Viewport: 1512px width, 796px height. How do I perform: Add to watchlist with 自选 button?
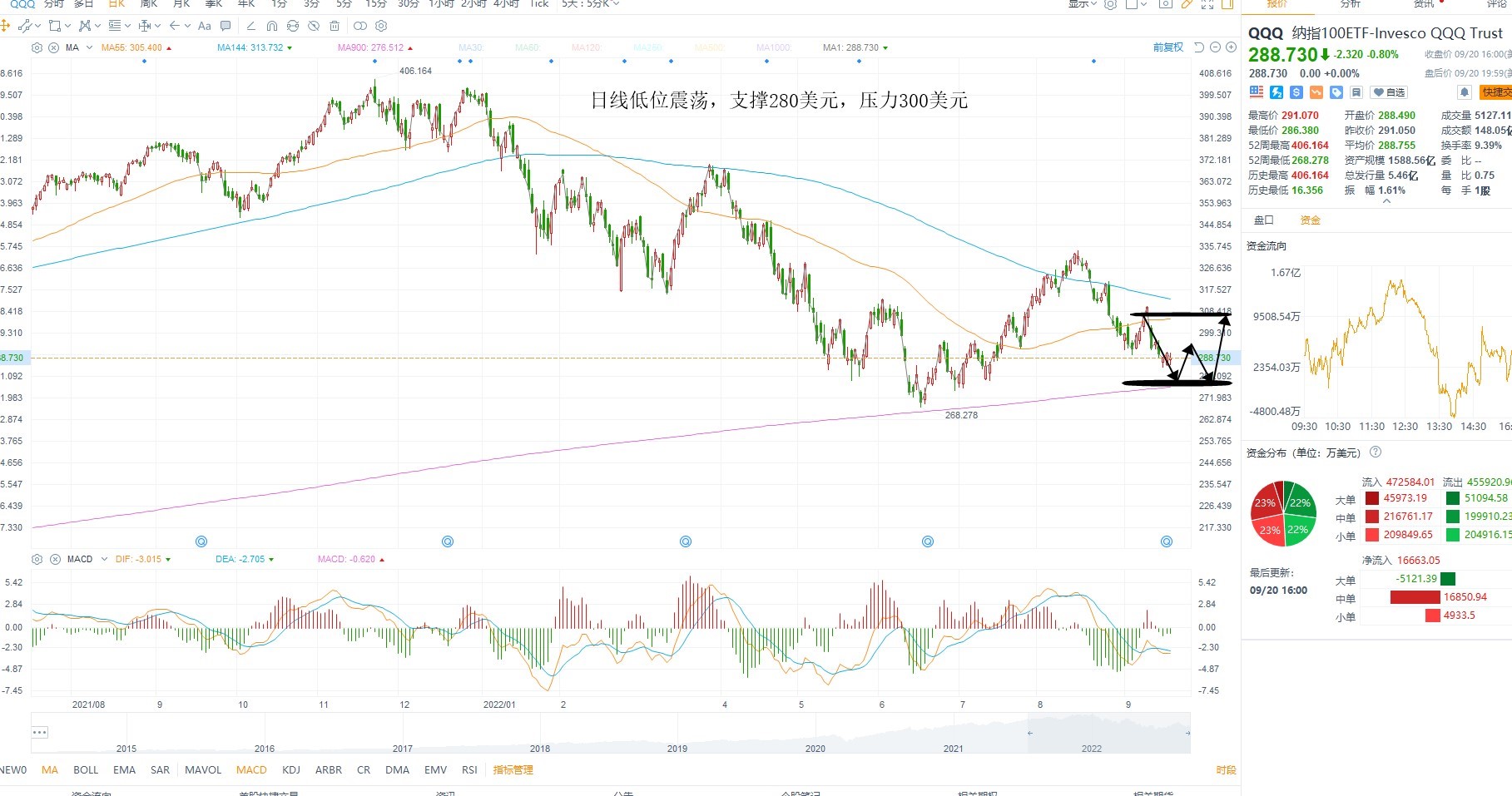coord(1388,92)
